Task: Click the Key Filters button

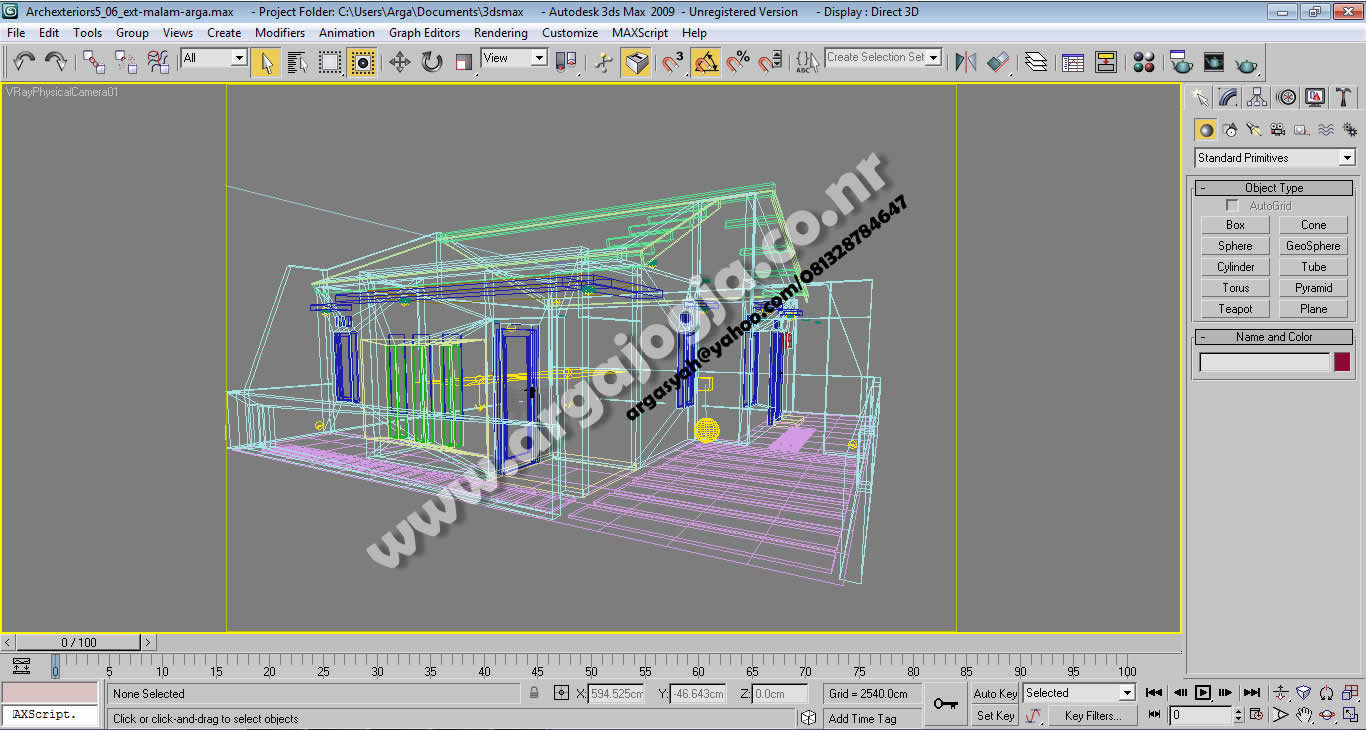Action: coord(1093,716)
